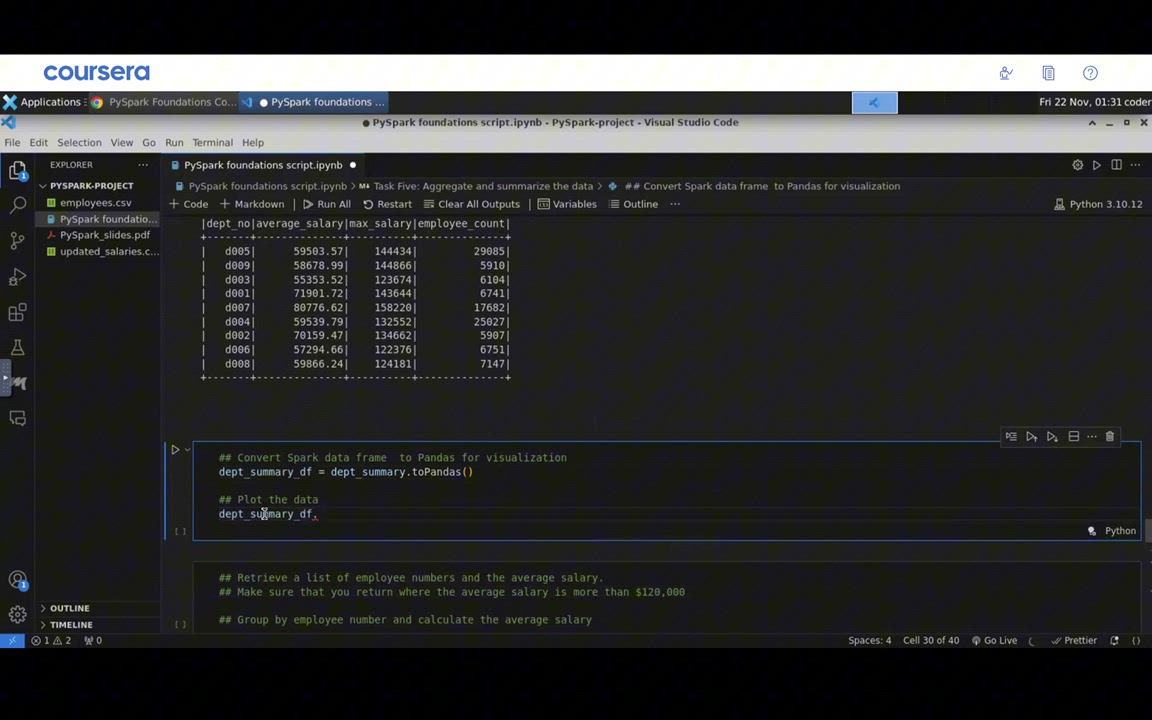Click Run All in notebook toolbar

pos(327,204)
